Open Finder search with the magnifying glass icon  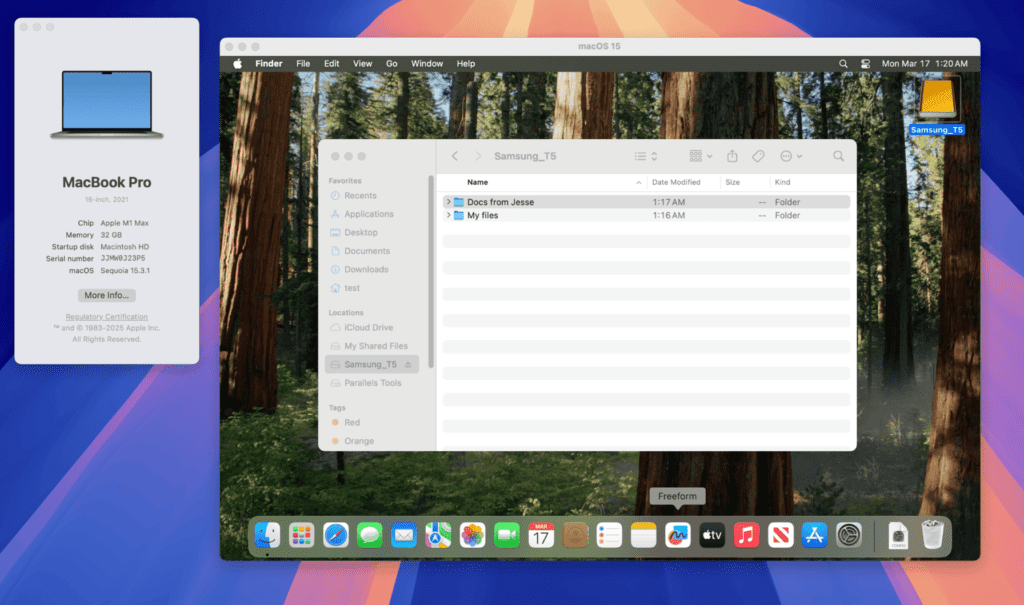[838, 156]
